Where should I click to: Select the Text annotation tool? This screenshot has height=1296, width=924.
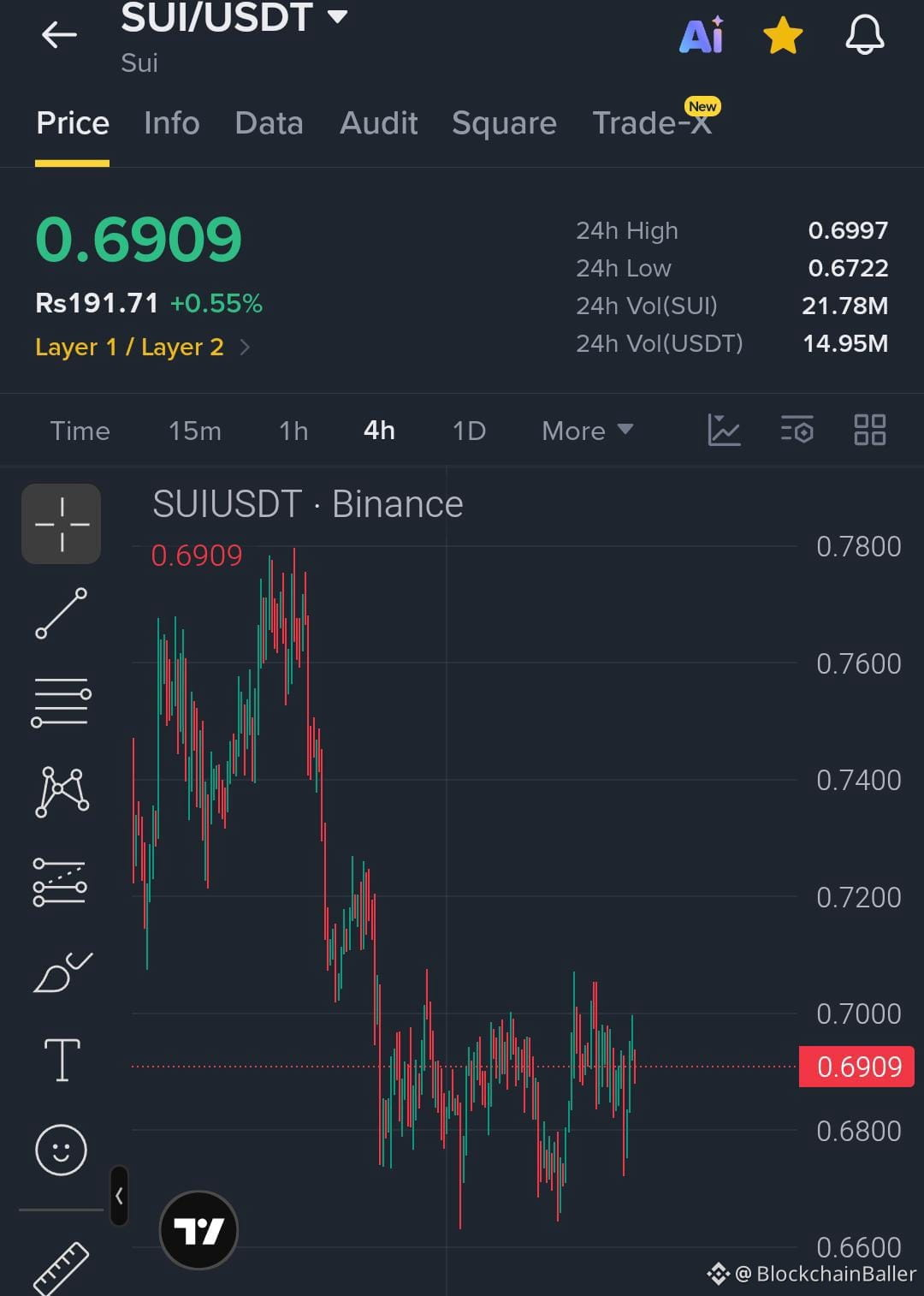point(62,1061)
